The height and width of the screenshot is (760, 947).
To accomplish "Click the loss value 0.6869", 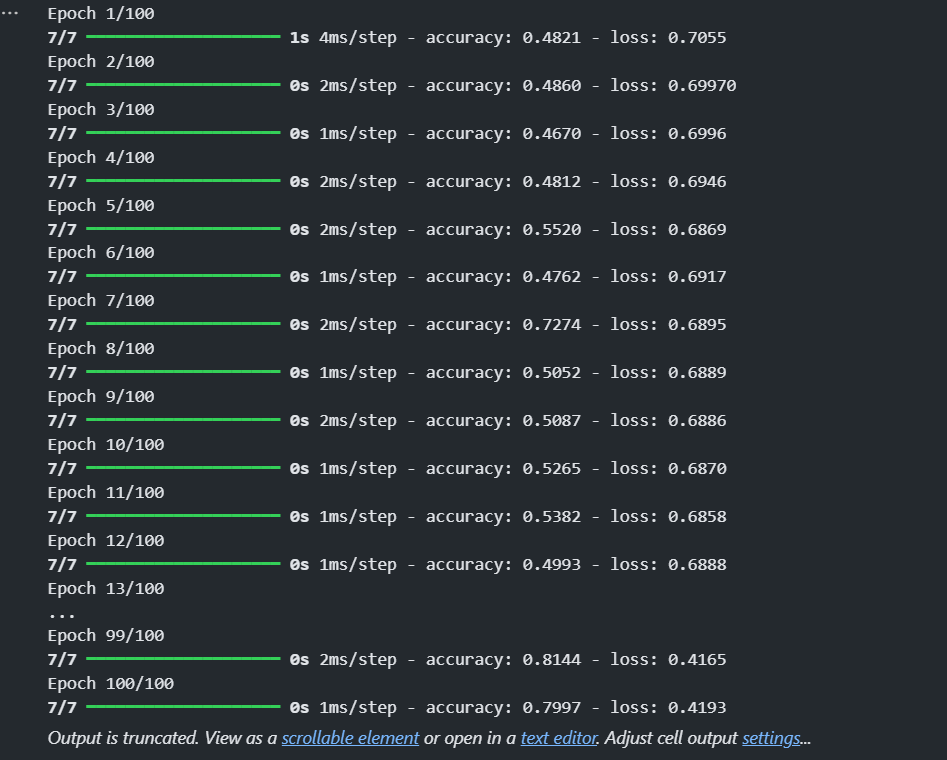I will click(x=697, y=230).
